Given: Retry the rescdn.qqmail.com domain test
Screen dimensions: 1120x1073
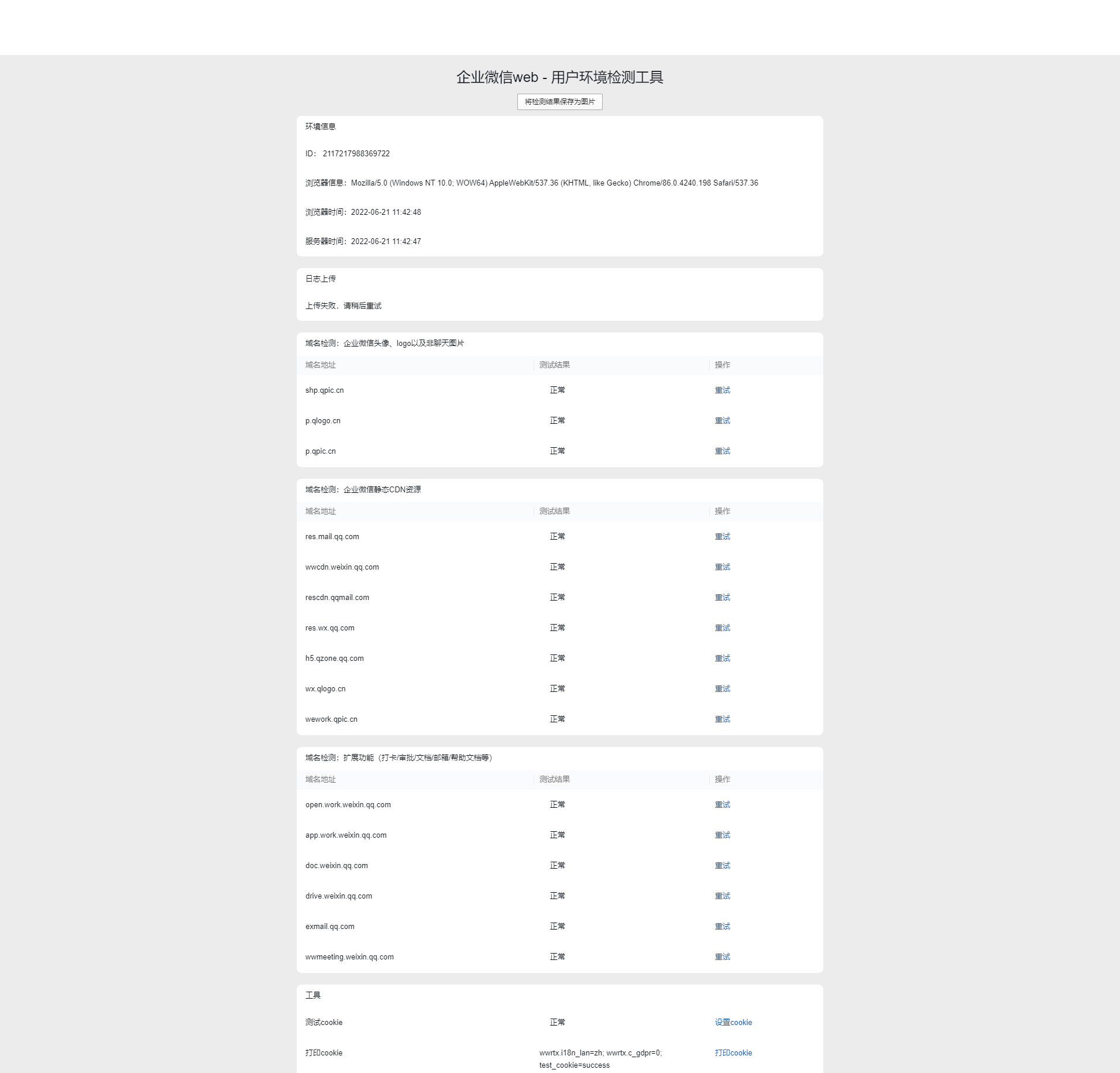Looking at the screenshot, I should pyautogui.click(x=722, y=598).
